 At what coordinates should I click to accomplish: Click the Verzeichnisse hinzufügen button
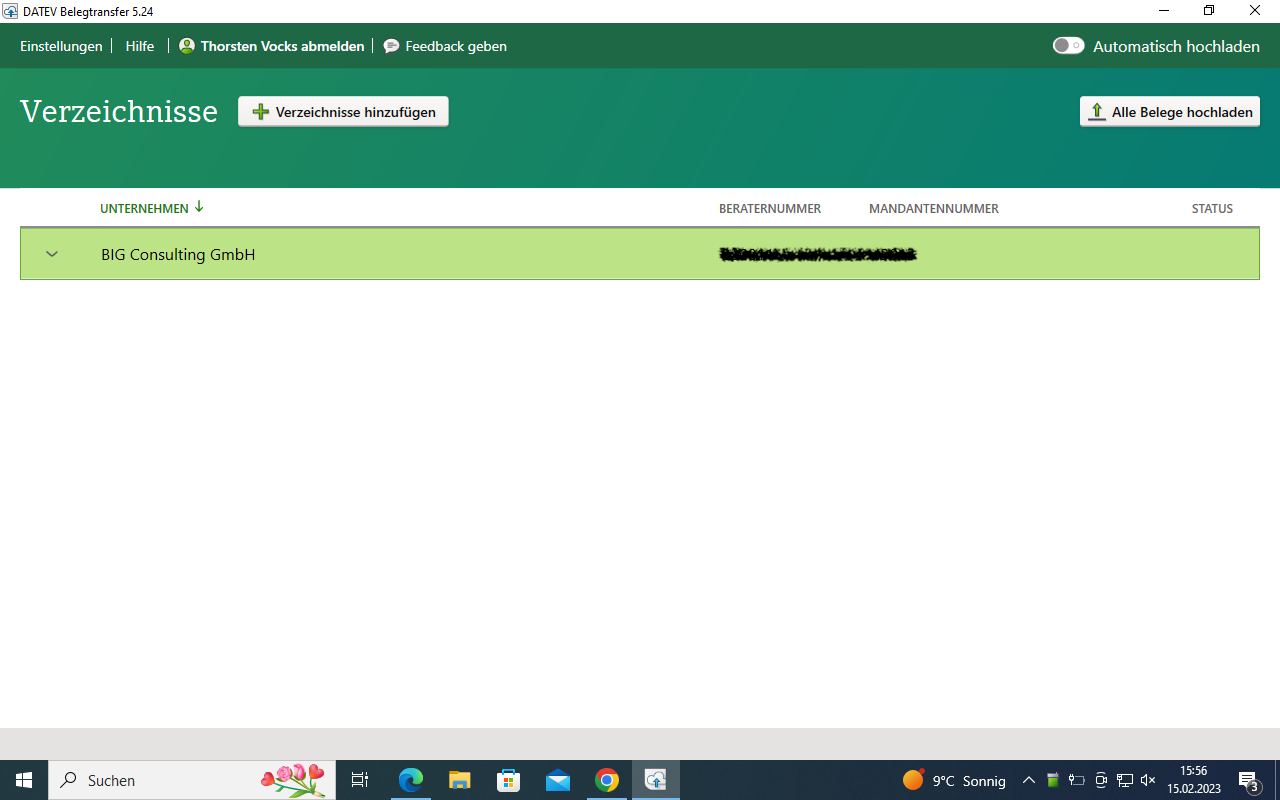[343, 112]
